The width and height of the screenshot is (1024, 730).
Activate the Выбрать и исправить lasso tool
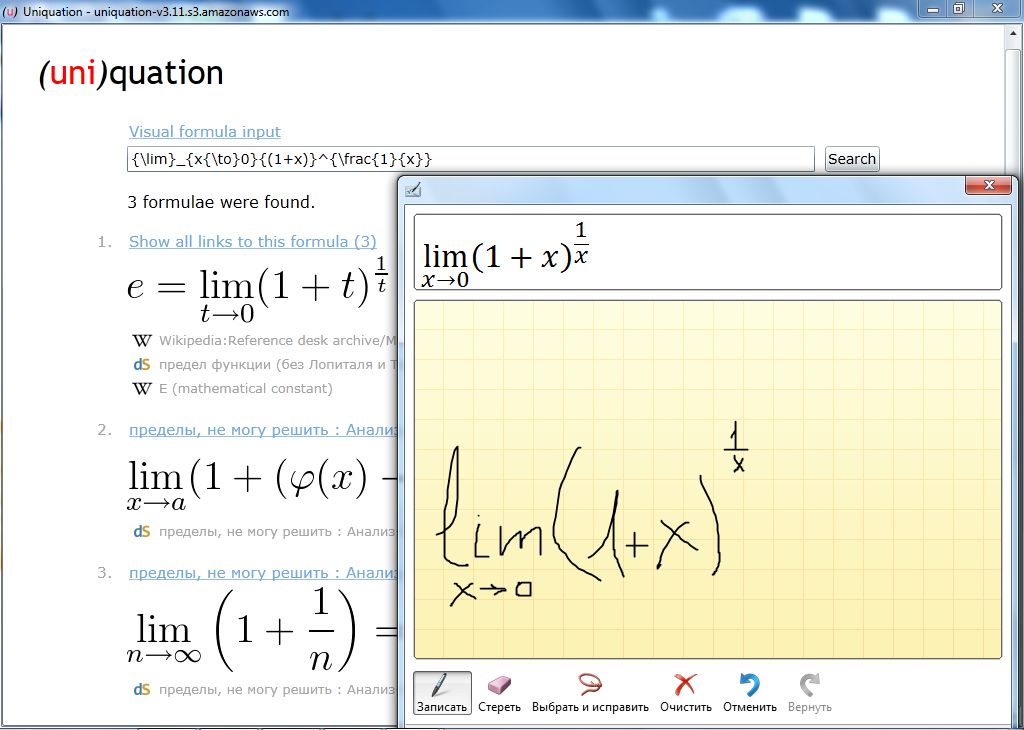click(x=589, y=693)
